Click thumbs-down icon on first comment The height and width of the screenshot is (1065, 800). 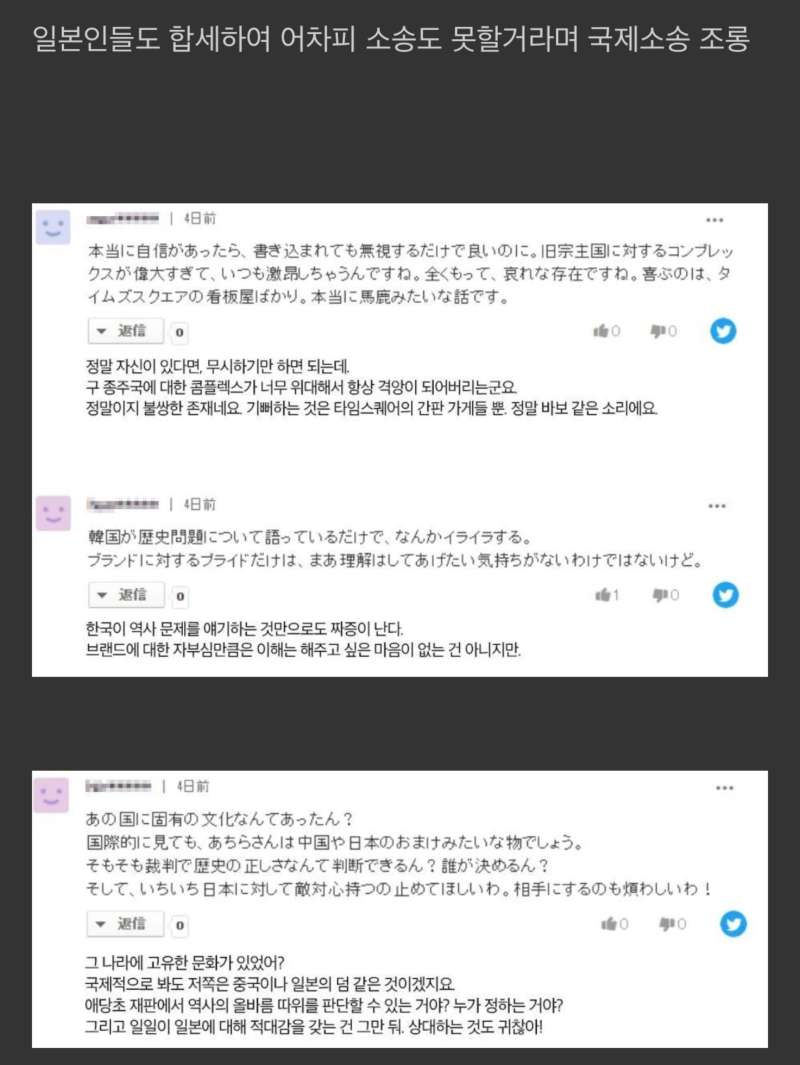pyautogui.click(x=657, y=331)
